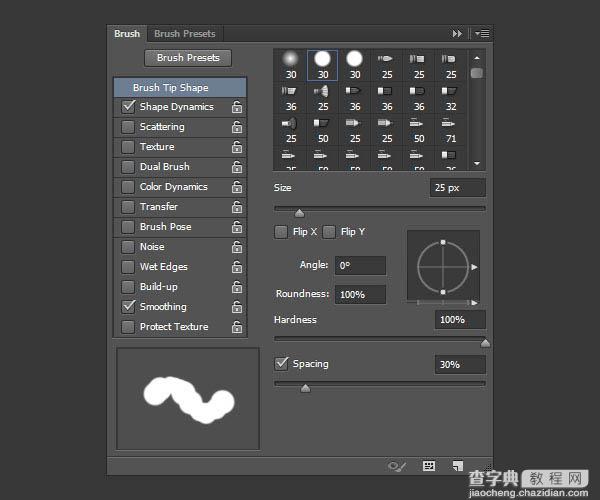Toggle the Noise lock icon
This screenshot has height=500, width=600.
click(237, 247)
